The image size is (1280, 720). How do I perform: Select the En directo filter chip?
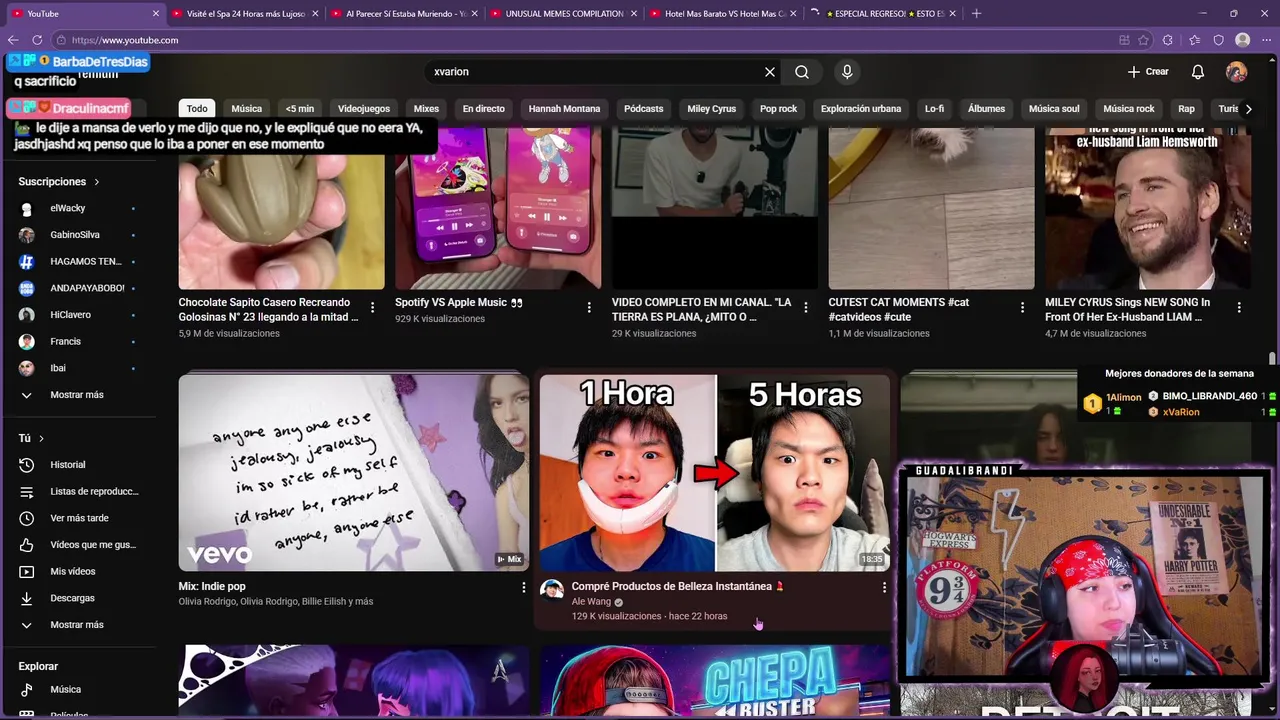484,109
